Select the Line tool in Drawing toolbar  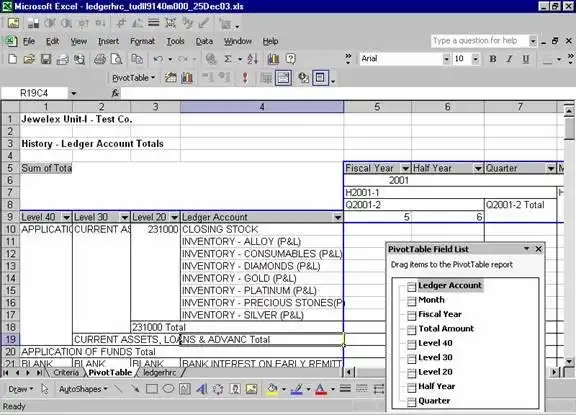coord(118,389)
